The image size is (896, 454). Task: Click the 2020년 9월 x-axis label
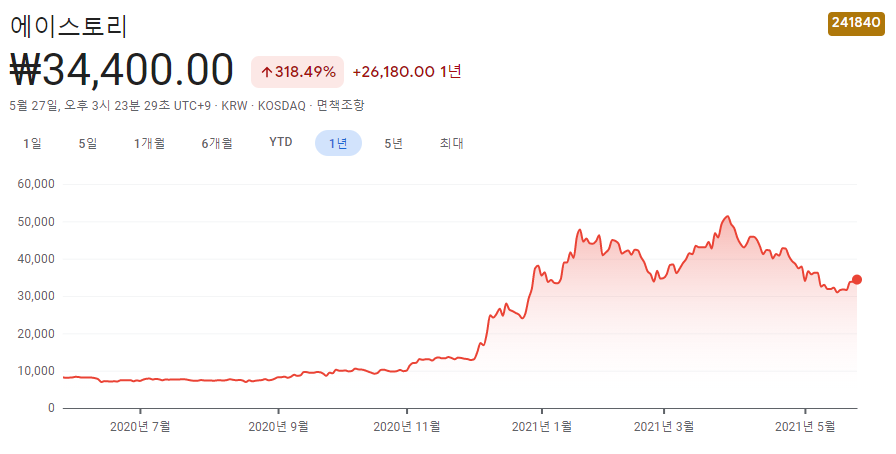click(x=278, y=427)
